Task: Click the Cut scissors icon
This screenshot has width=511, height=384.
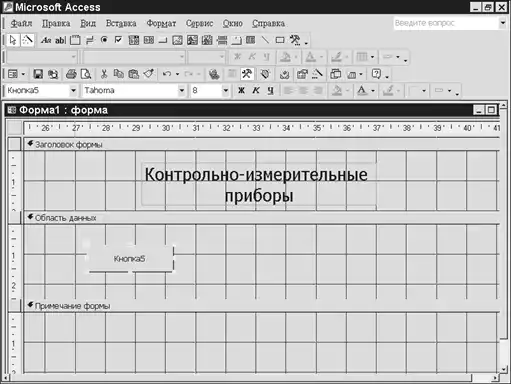Action: 104,74
